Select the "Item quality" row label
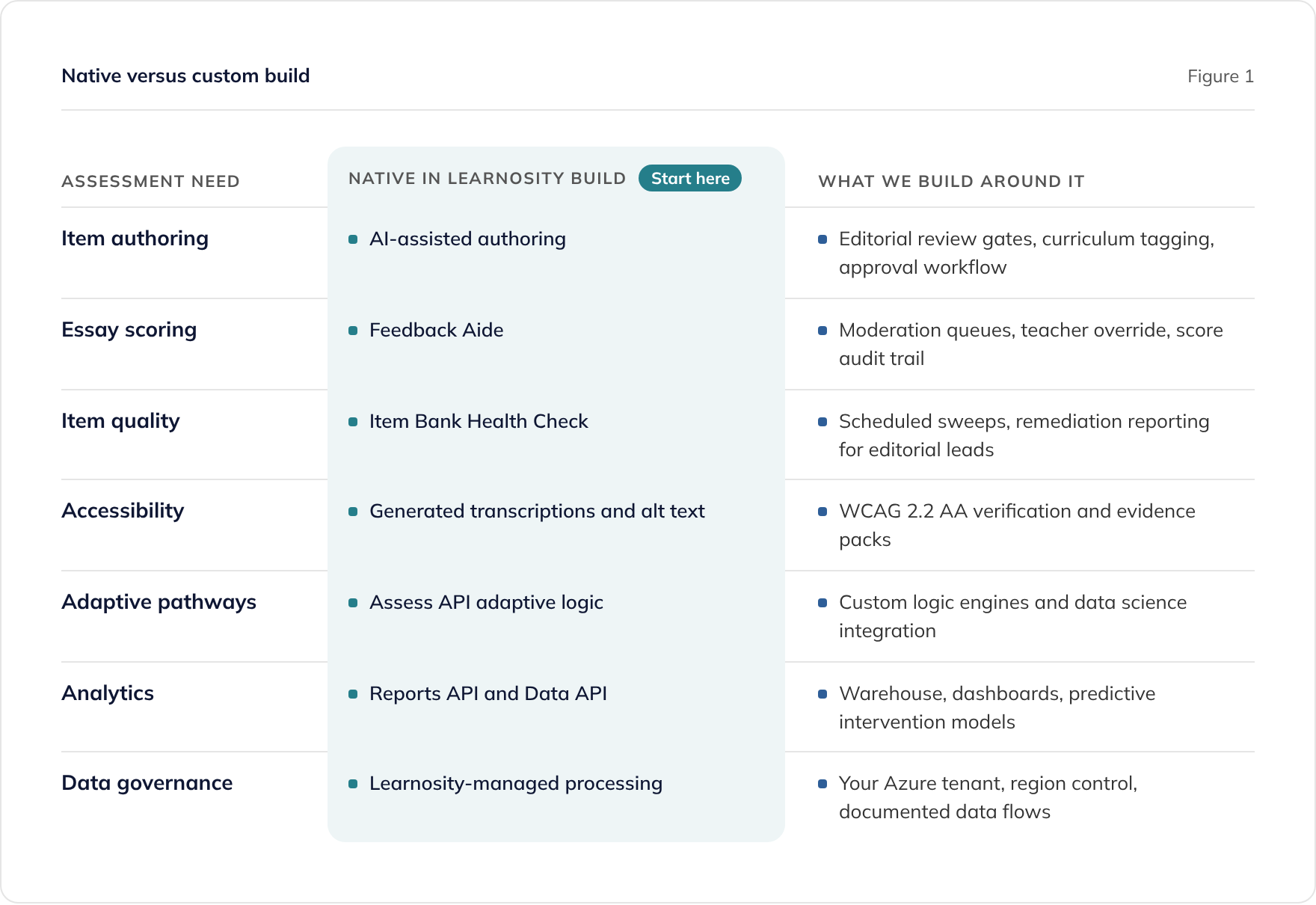The width and height of the screenshot is (1316, 905). tap(121, 421)
